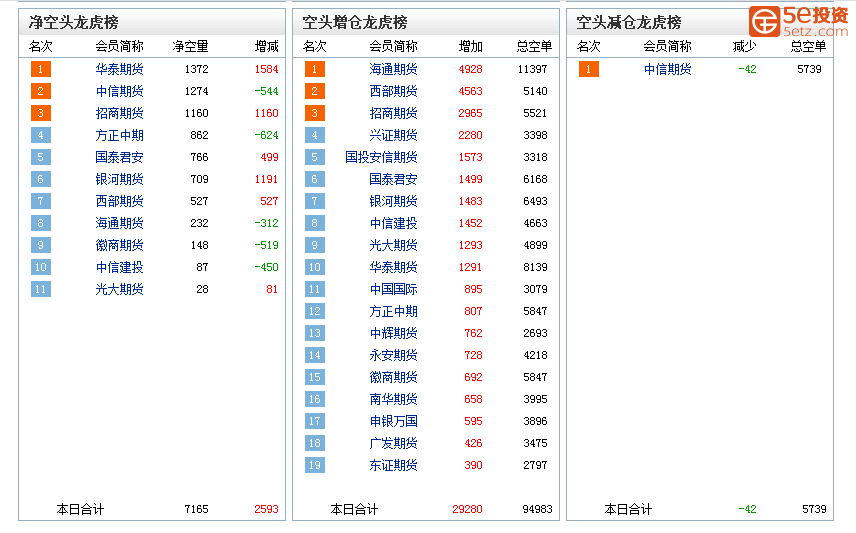This screenshot has width=856, height=533.
Task: Click the 增加 column header
Action: [471, 46]
